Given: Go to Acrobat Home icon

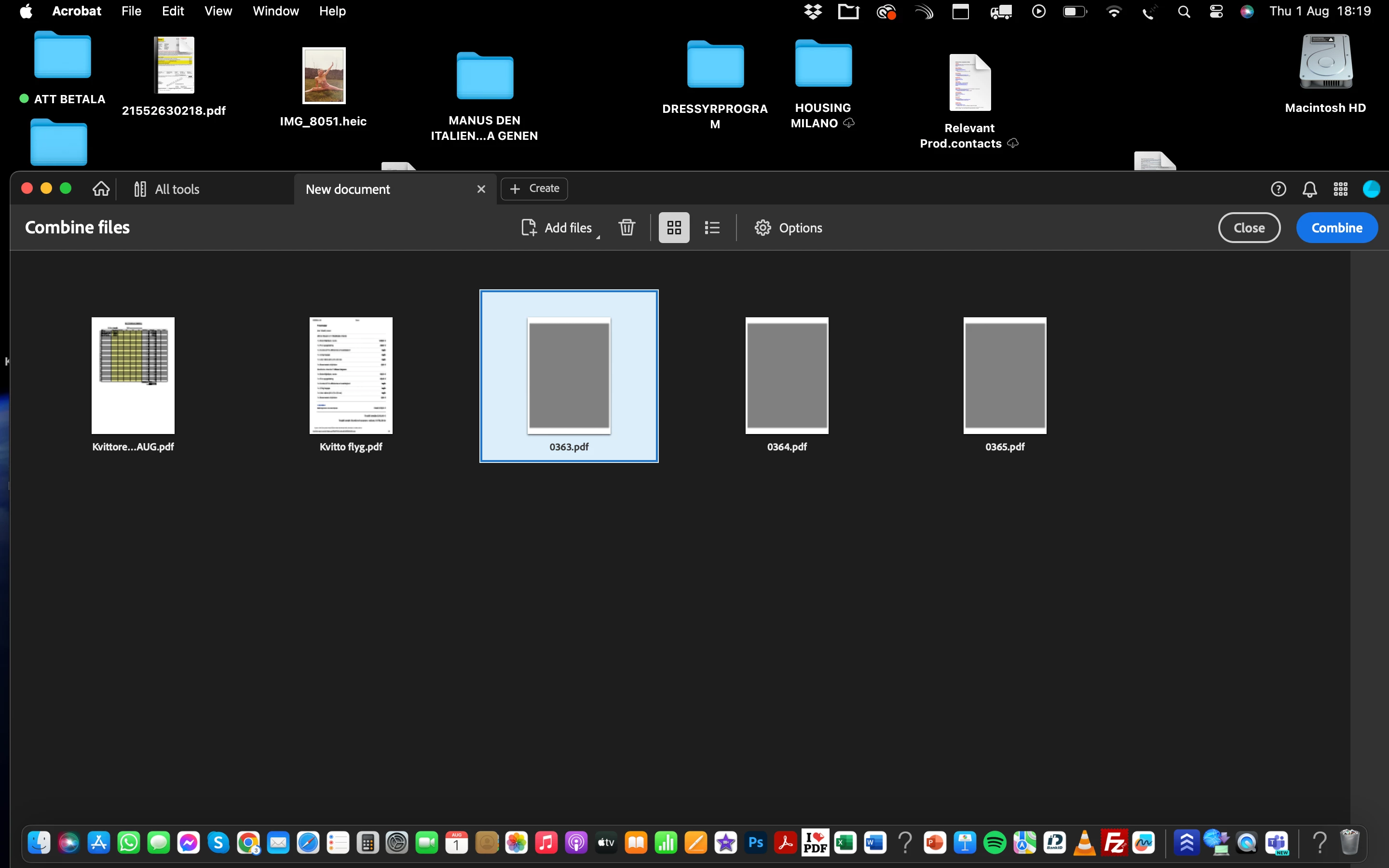Looking at the screenshot, I should tap(101, 189).
